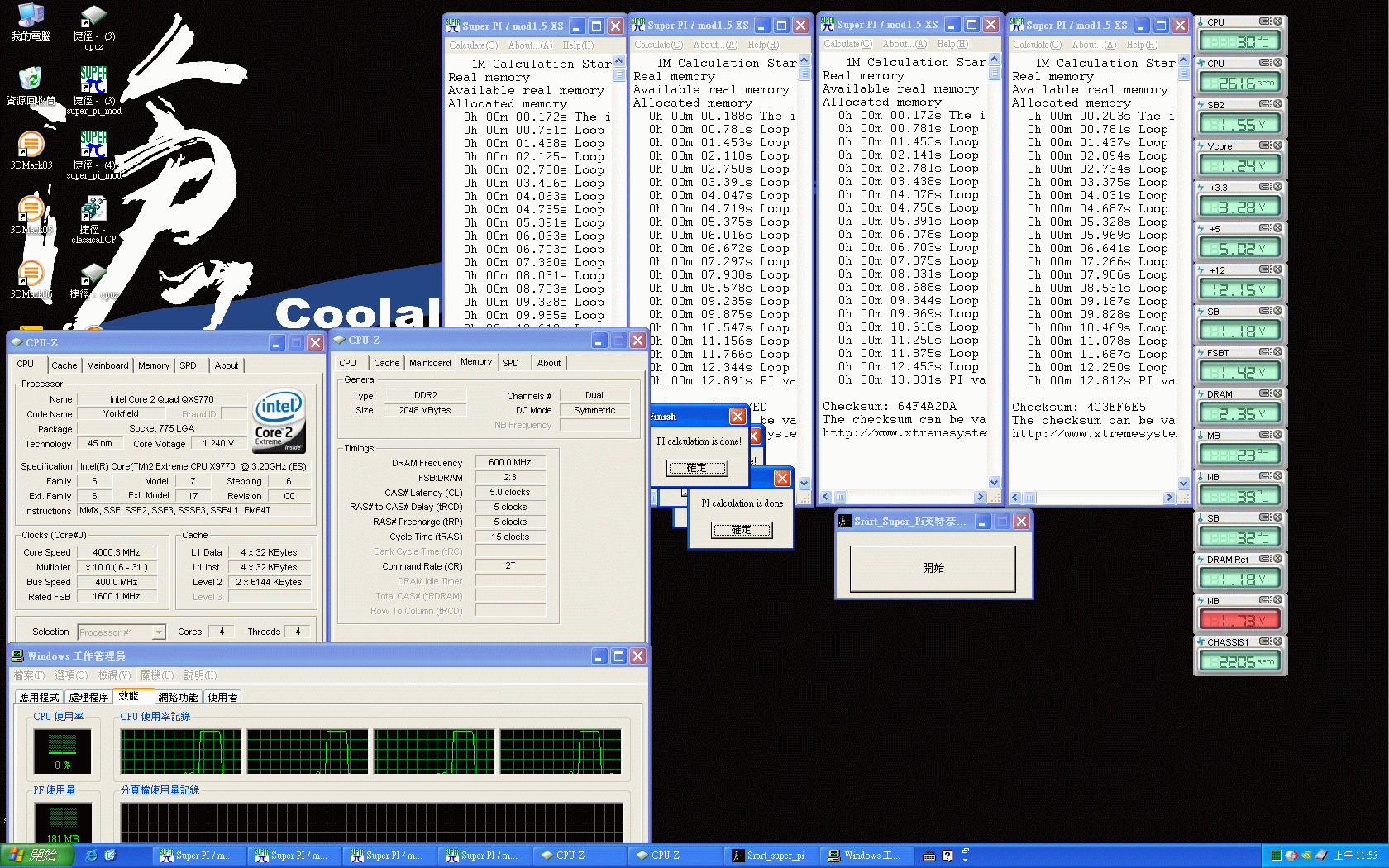Open the 我的電腦 desktop icon

click(x=31, y=21)
